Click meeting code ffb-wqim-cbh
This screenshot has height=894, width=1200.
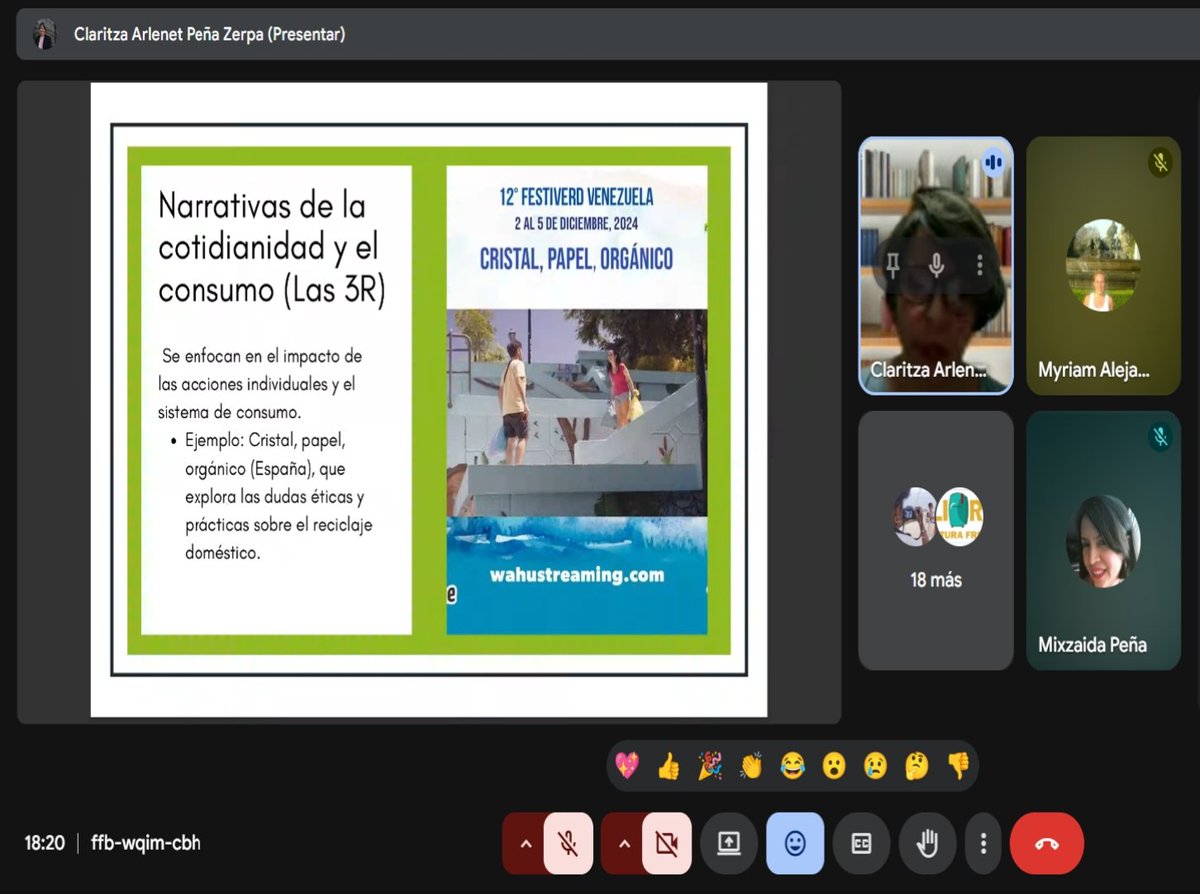pos(146,843)
